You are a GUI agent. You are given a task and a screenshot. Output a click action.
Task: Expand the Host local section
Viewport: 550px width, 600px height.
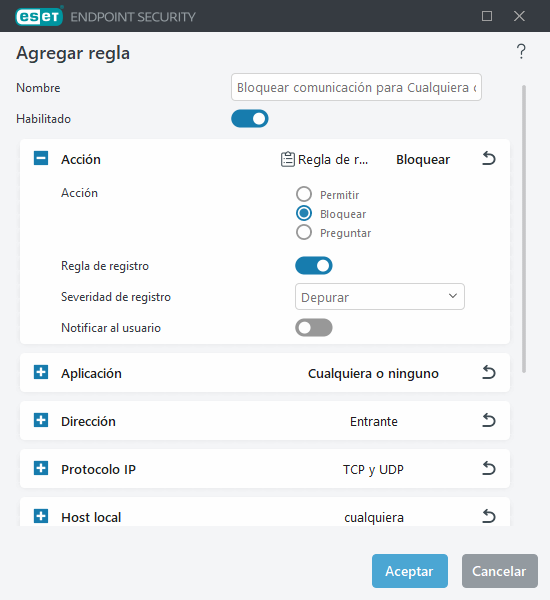tap(41, 516)
